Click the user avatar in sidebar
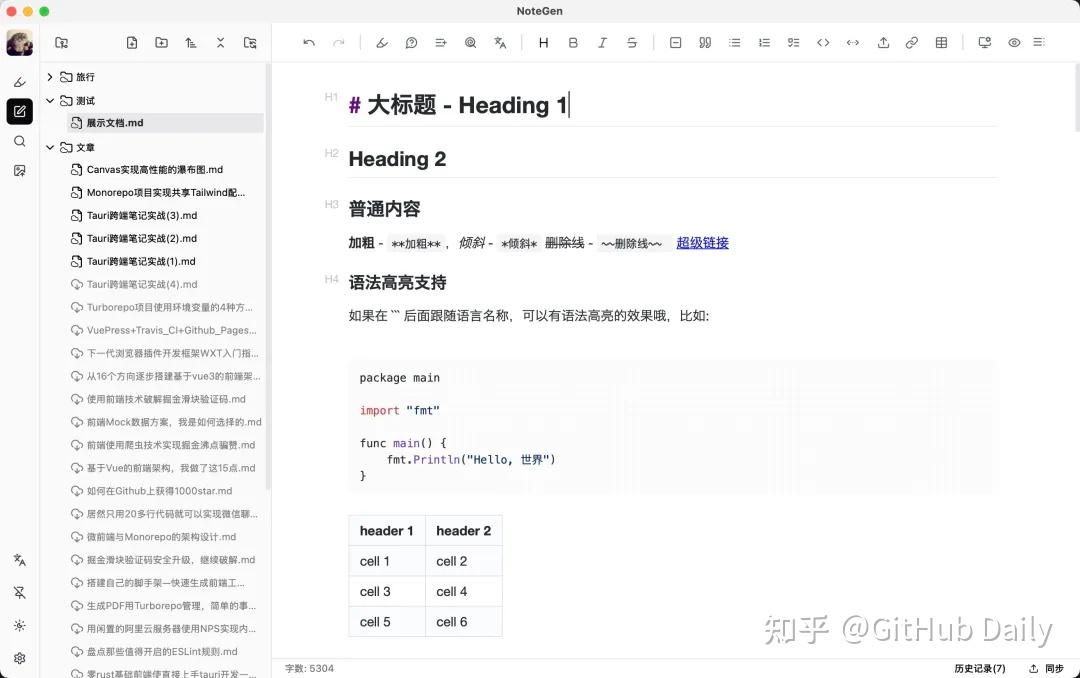Image resolution: width=1080 pixels, height=678 pixels. click(19, 43)
